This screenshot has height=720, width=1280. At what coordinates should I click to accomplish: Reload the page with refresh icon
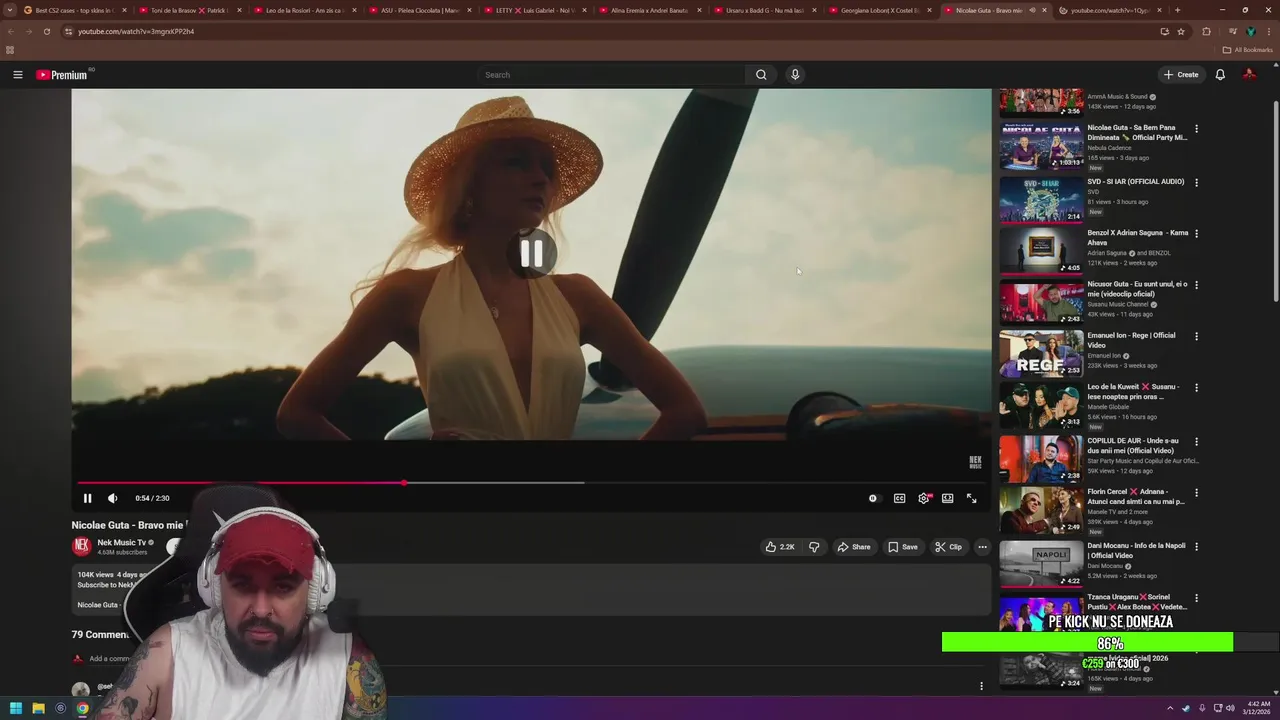pyautogui.click(x=46, y=31)
